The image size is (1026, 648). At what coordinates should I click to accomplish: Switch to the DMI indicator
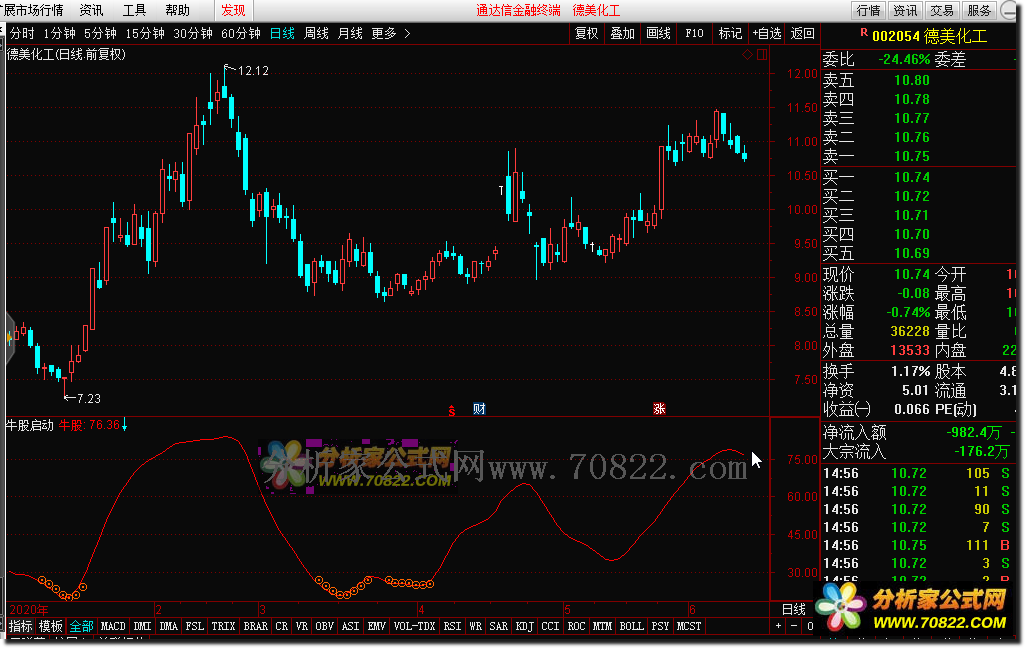click(142, 626)
